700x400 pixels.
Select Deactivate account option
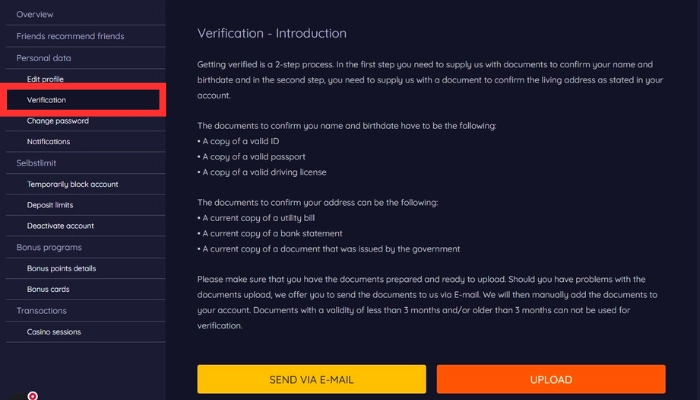pos(60,226)
